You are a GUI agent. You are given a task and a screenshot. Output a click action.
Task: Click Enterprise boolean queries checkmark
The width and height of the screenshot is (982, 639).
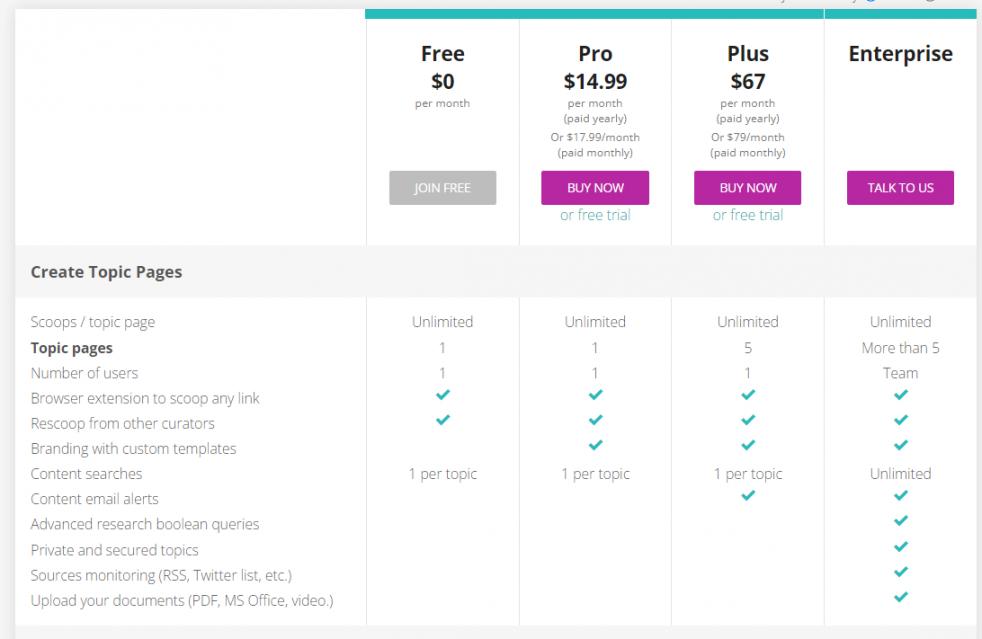pos(900,521)
